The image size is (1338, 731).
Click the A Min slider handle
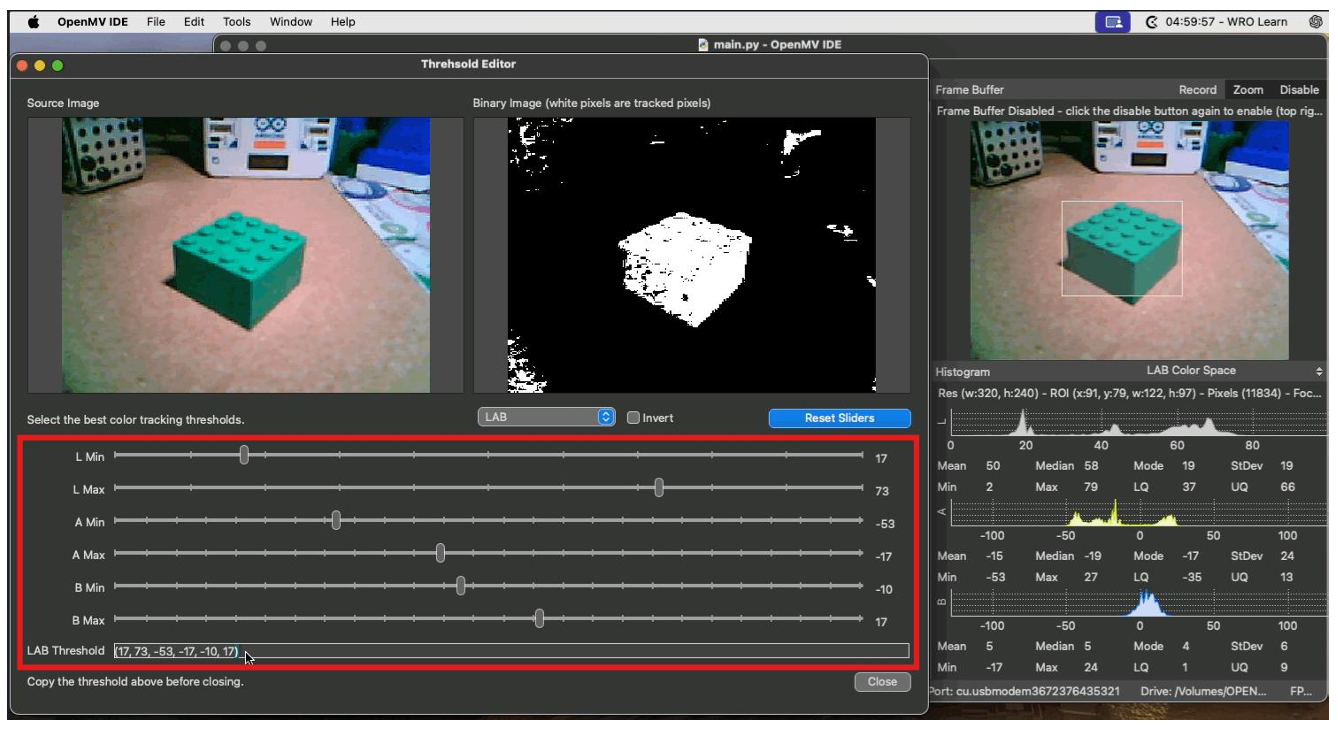tap(336, 520)
